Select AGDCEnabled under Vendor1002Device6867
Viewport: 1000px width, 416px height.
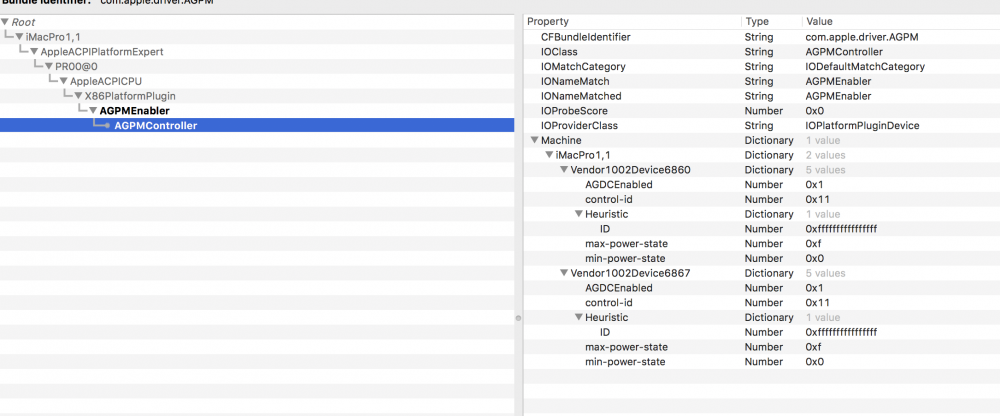click(x=762, y=288)
